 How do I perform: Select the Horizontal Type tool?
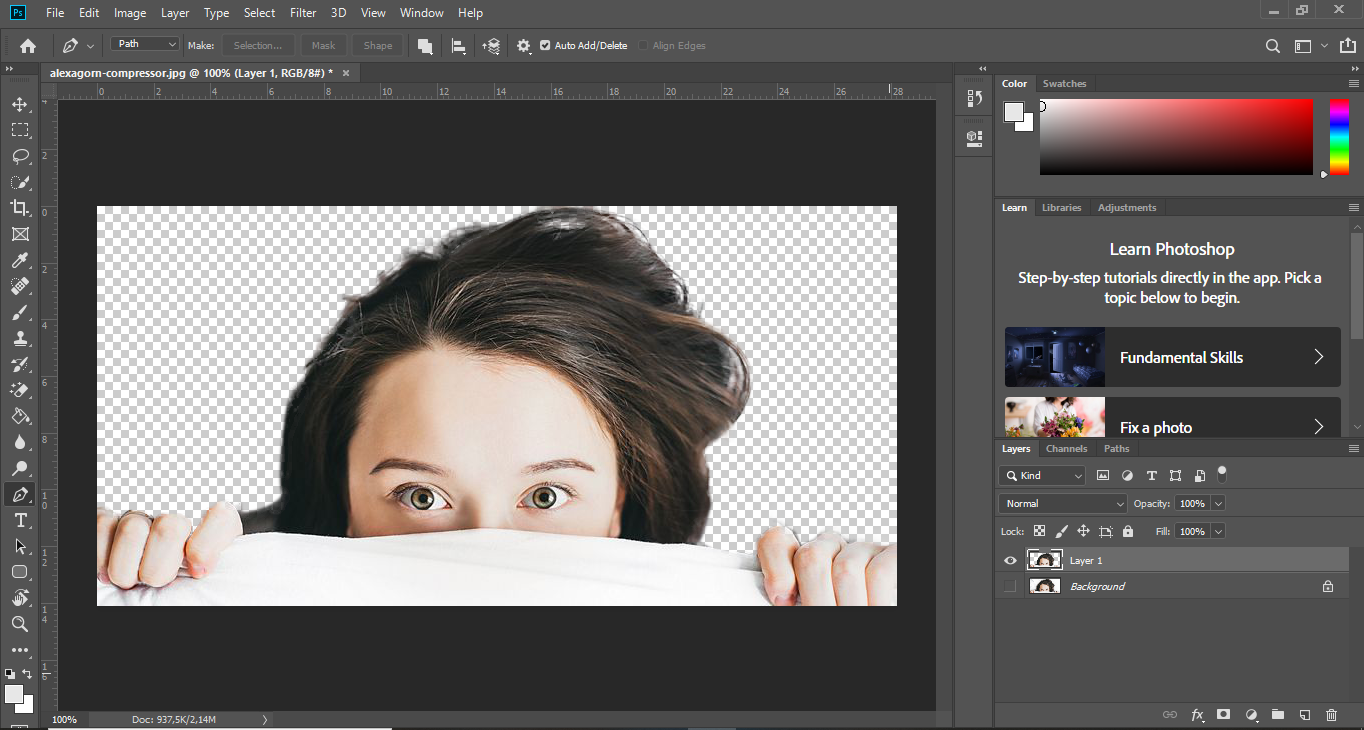20,521
